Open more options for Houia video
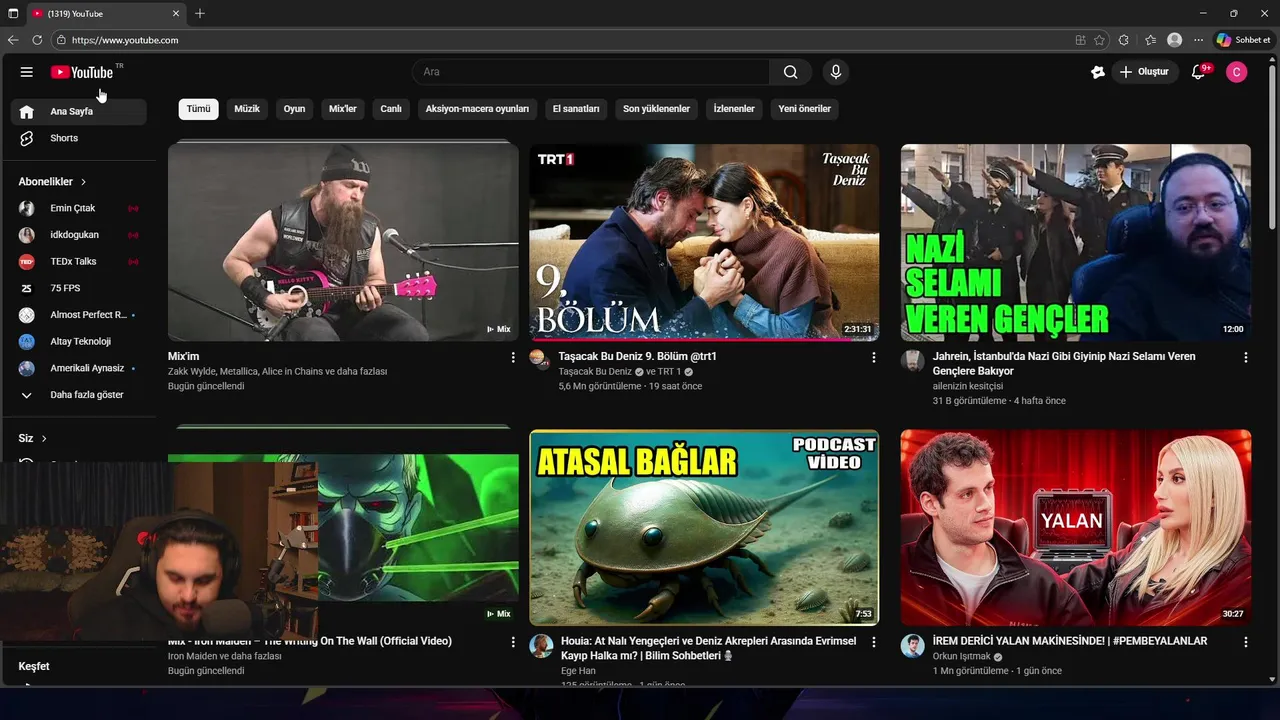 [874, 642]
